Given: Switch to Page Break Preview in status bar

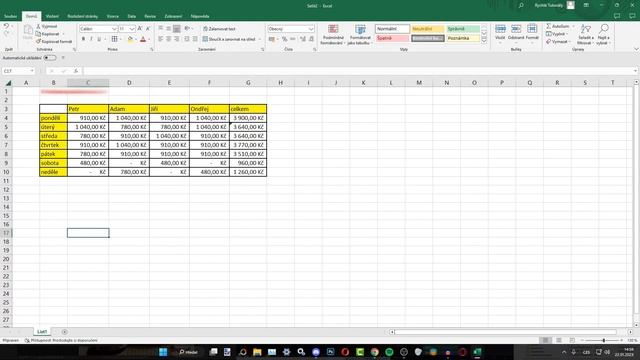Looking at the screenshot, I should (572, 340).
